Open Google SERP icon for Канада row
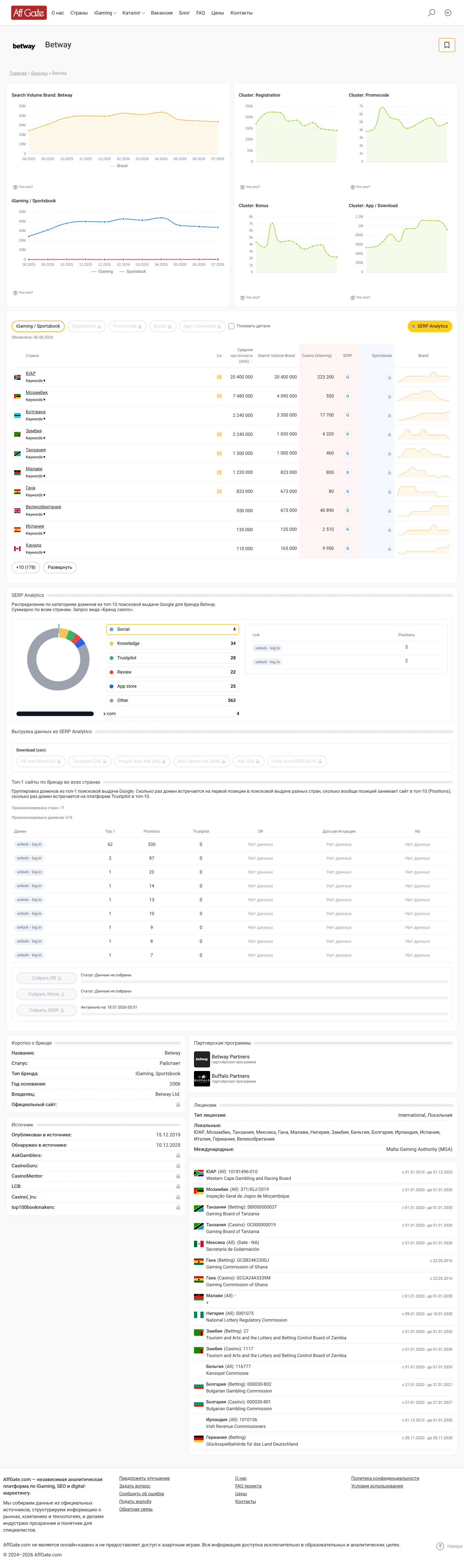The image size is (464, 1568). (x=348, y=549)
